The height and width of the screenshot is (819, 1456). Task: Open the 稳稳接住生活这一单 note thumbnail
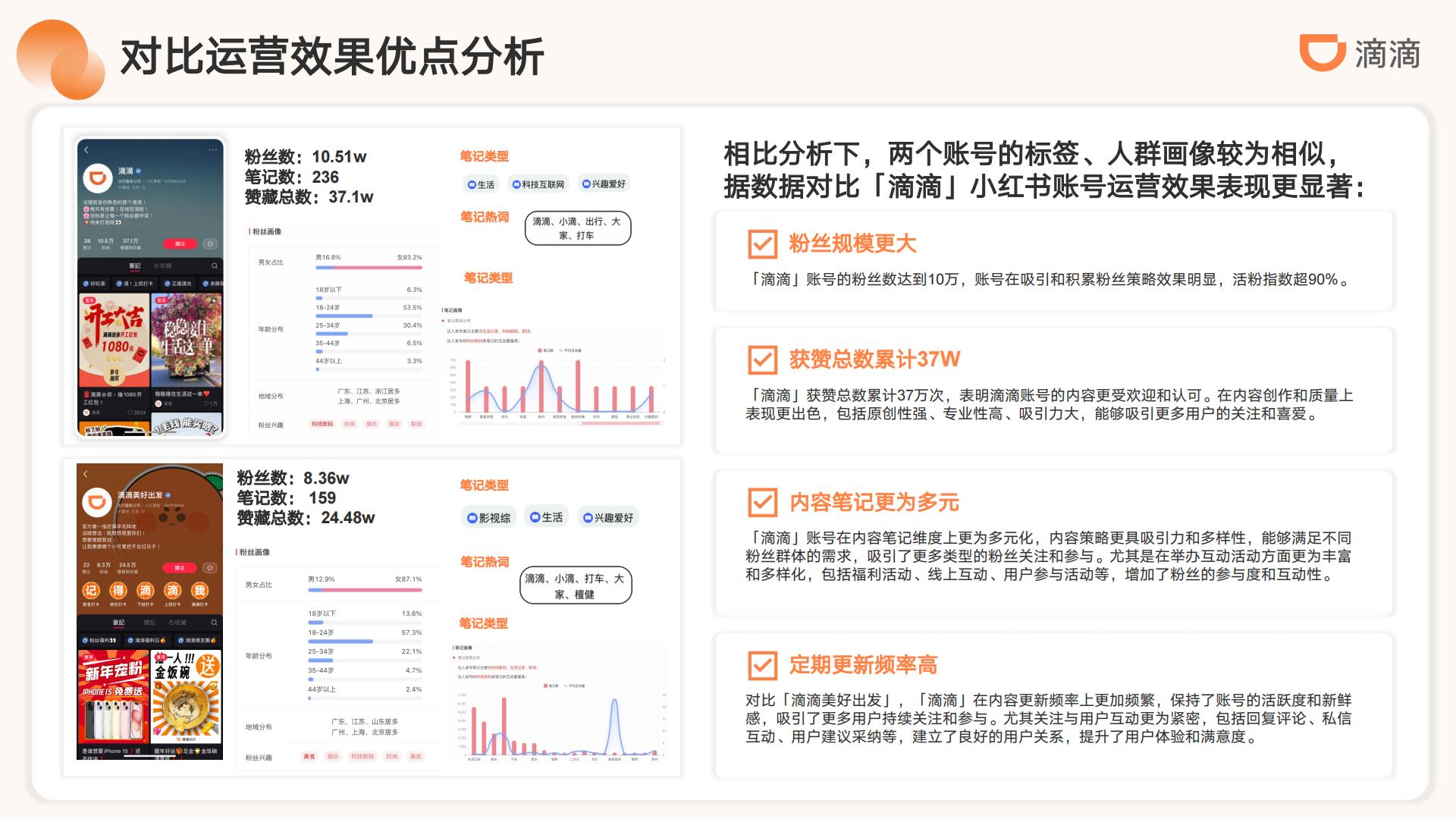pos(187,340)
